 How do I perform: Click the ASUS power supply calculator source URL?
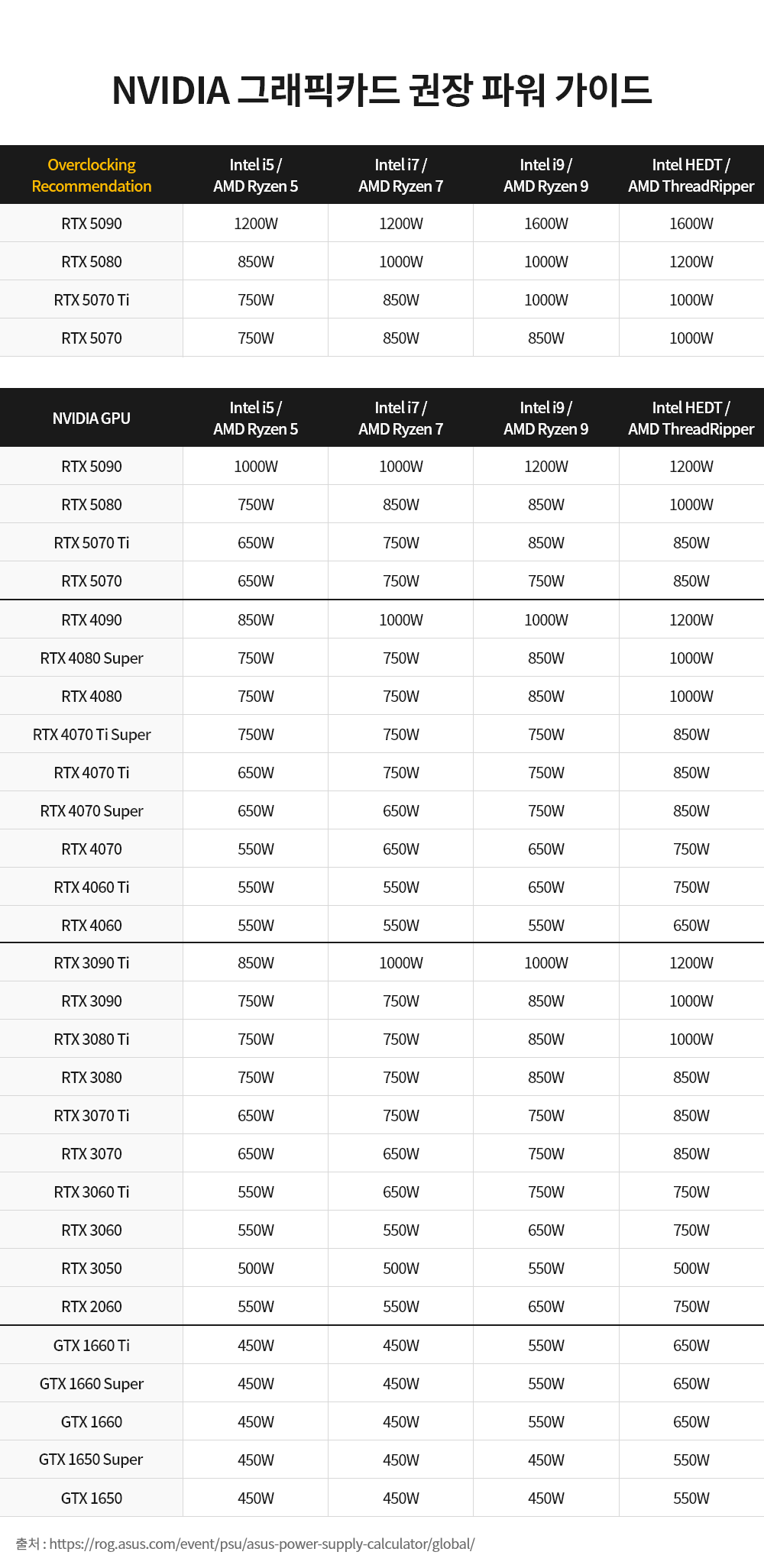click(261, 1544)
